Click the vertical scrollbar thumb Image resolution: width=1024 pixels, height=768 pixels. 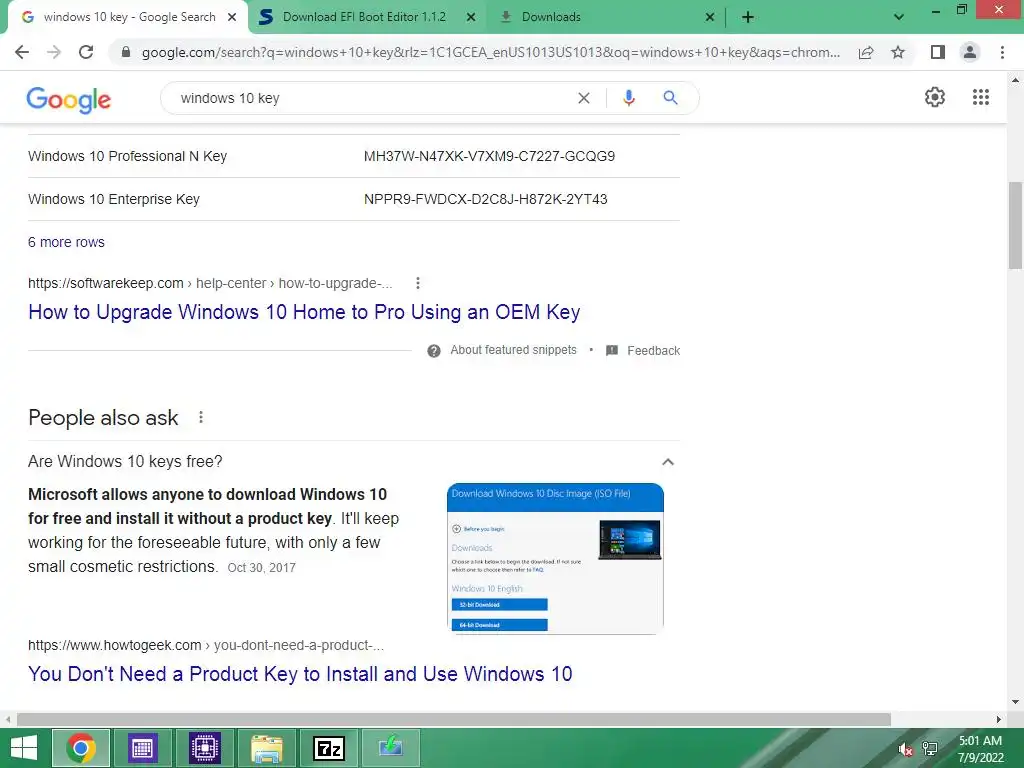[1015, 225]
